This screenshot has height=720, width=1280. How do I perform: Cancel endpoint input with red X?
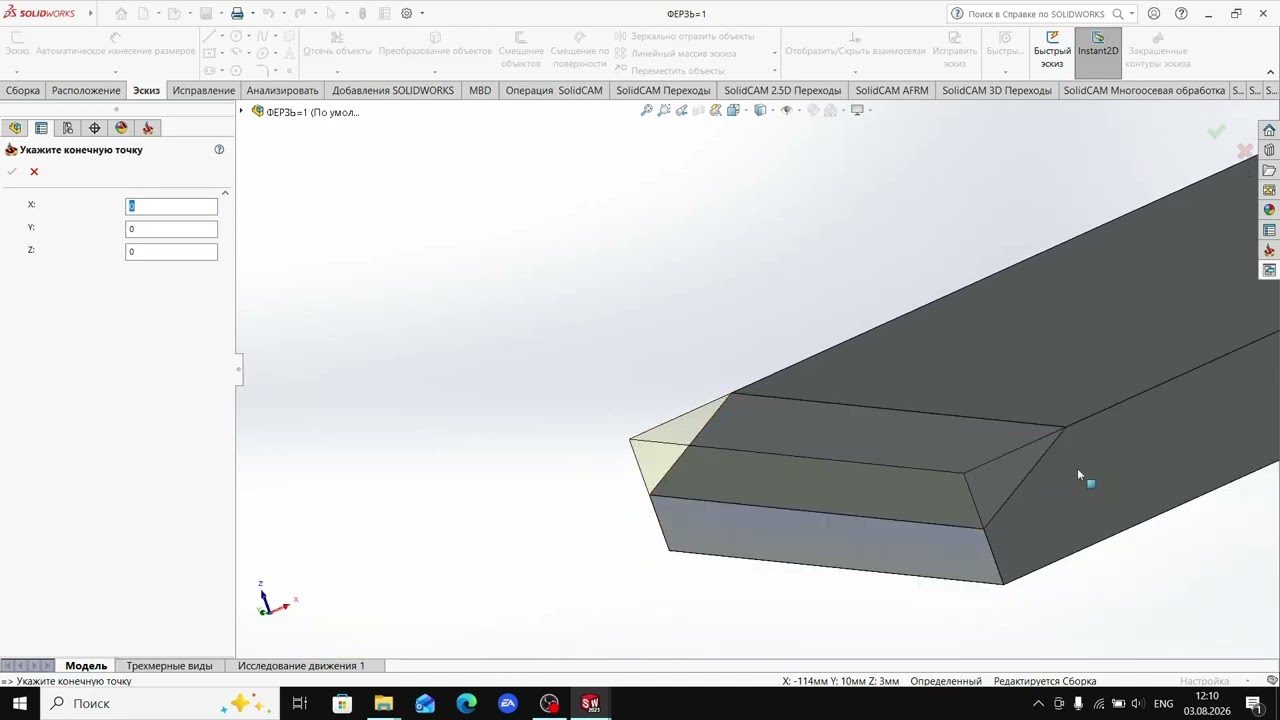34,172
